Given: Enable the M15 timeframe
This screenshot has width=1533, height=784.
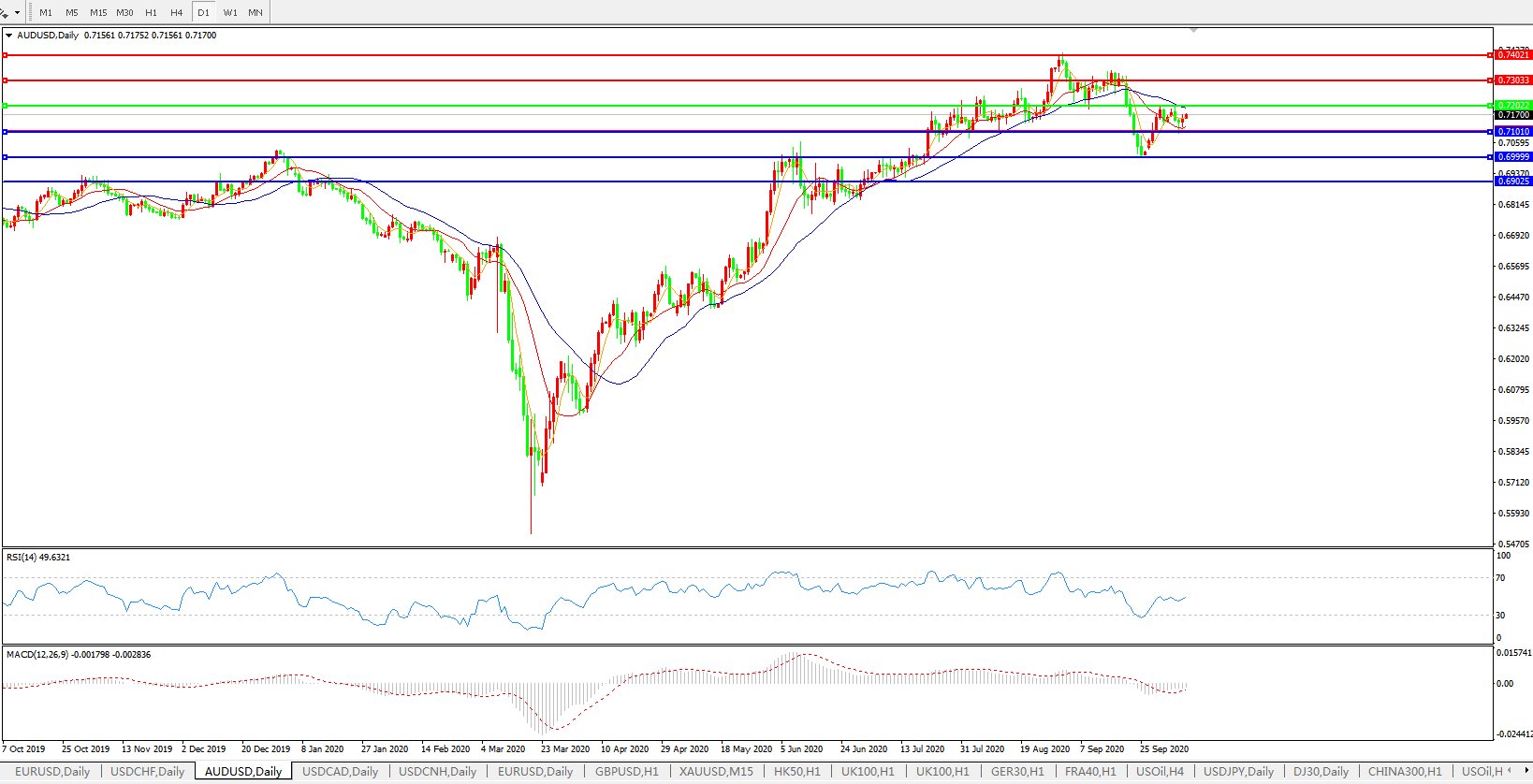Looking at the screenshot, I should pyautogui.click(x=98, y=12).
